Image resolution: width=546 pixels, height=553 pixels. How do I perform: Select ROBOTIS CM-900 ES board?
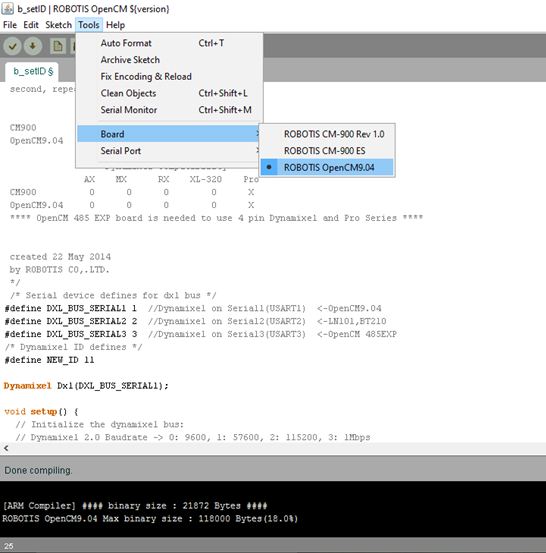(x=327, y=151)
